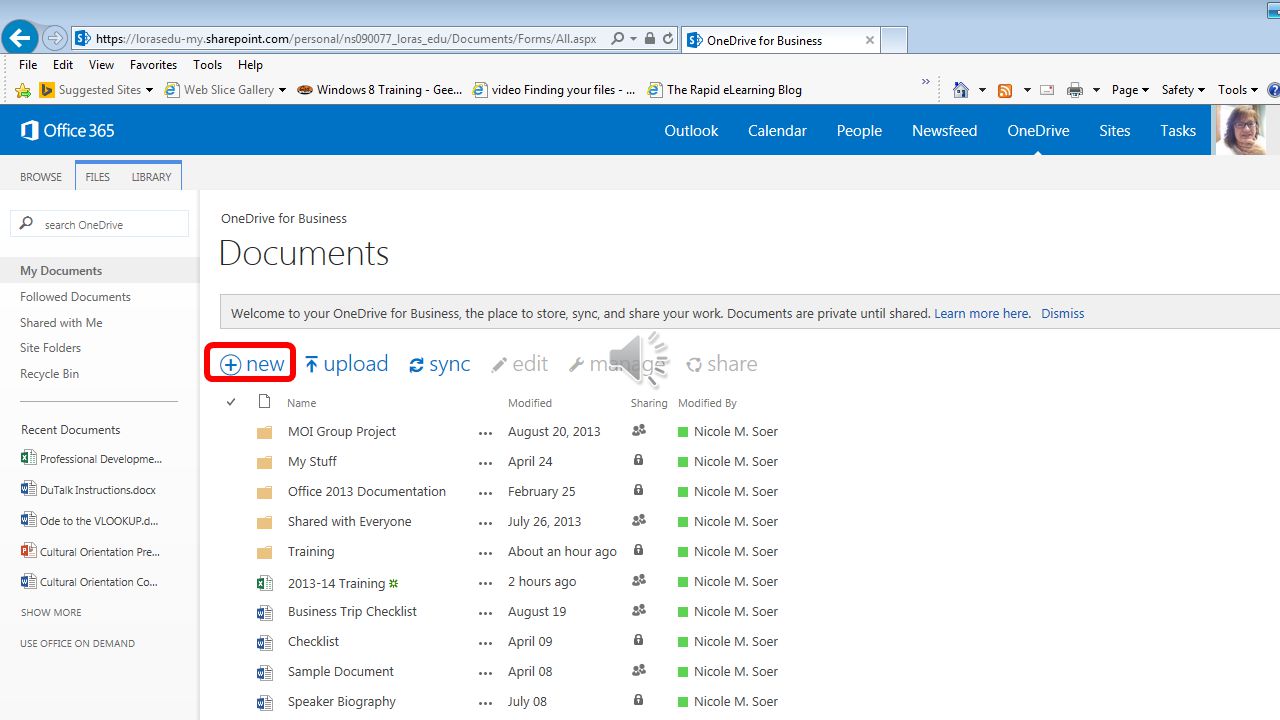Open Shared with Me in sidebar
This screenshot has height=720, width=1280.
[61, 323]
